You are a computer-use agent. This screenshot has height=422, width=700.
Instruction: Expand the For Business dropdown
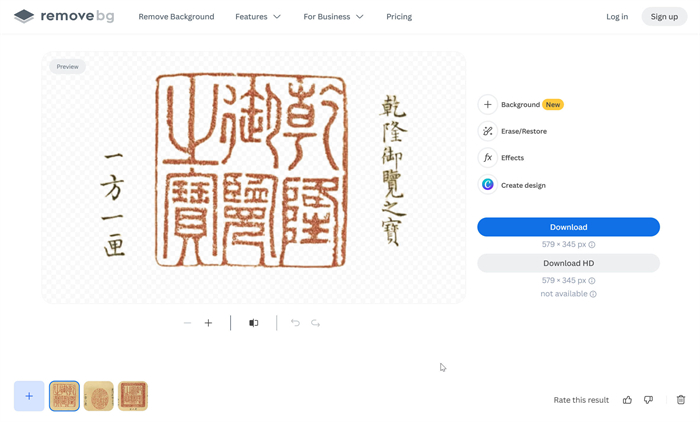click(x=333, y=17)
